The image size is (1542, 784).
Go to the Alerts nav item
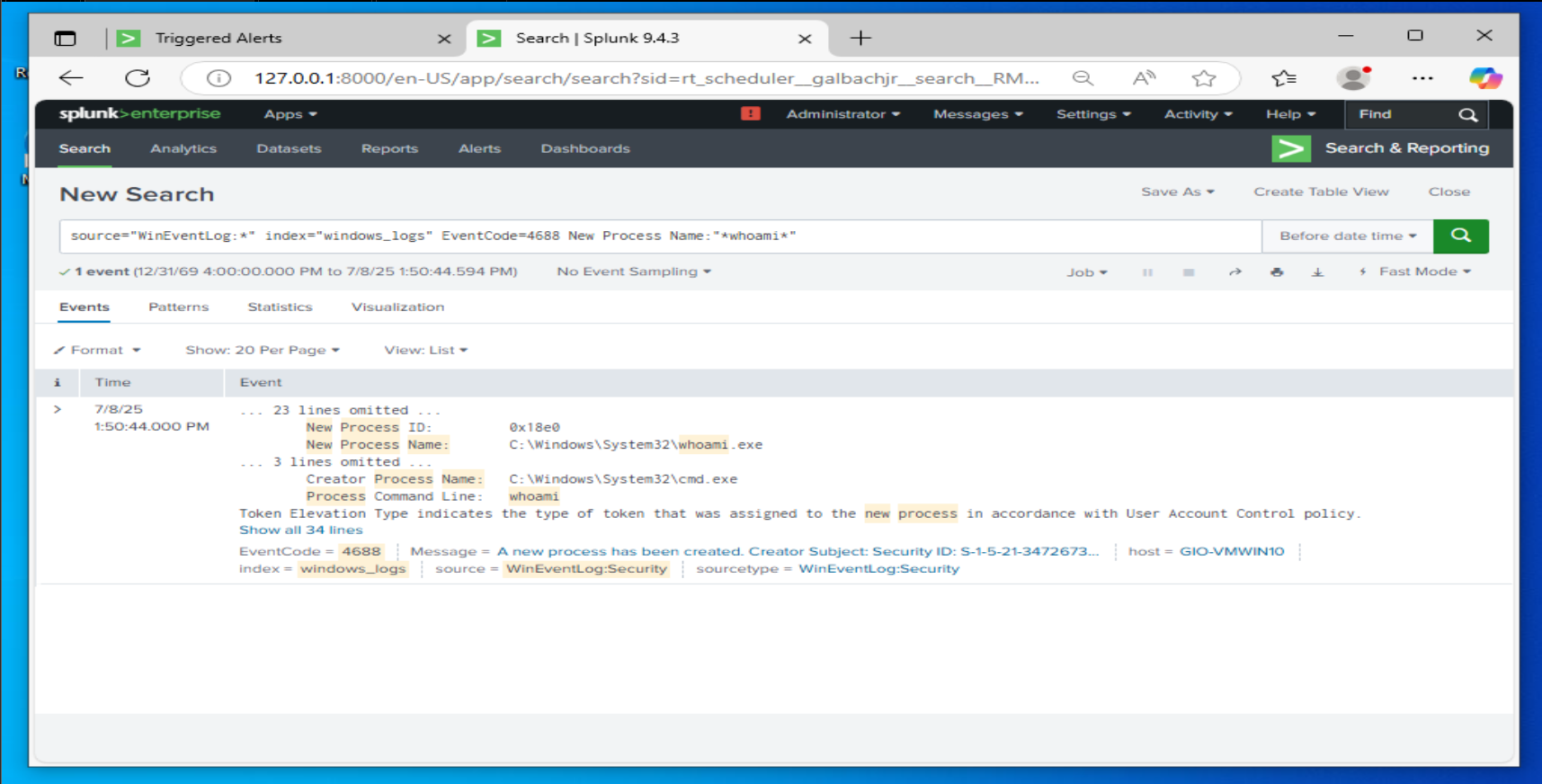pos(479,148)
